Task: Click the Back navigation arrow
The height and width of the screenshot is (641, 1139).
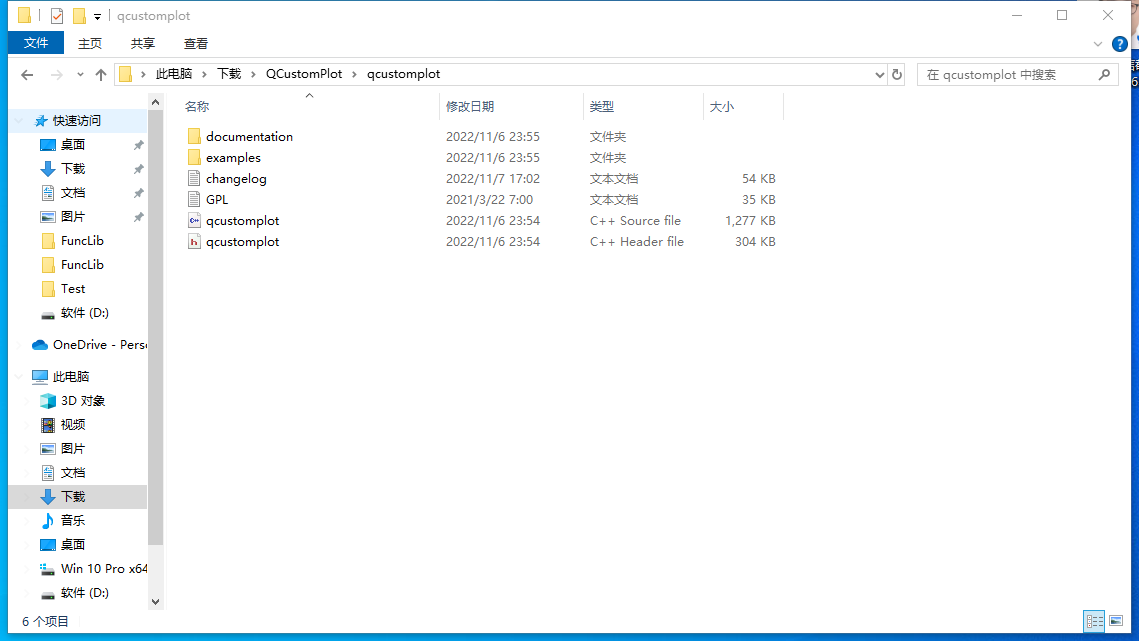Action: click(x=27, y=75)
